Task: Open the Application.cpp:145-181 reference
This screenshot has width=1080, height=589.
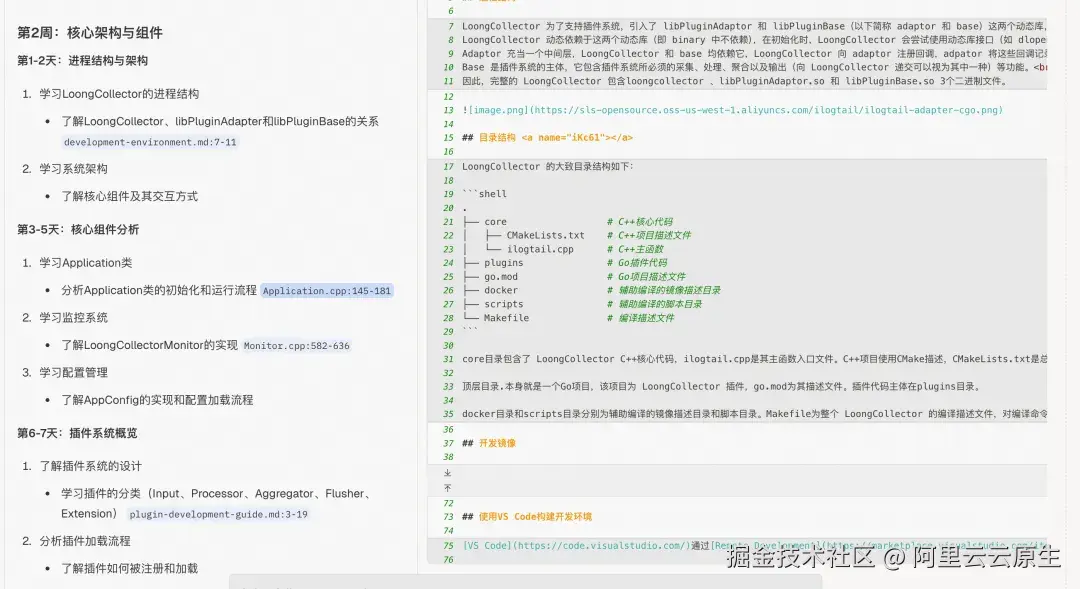Action: (326, 291)
